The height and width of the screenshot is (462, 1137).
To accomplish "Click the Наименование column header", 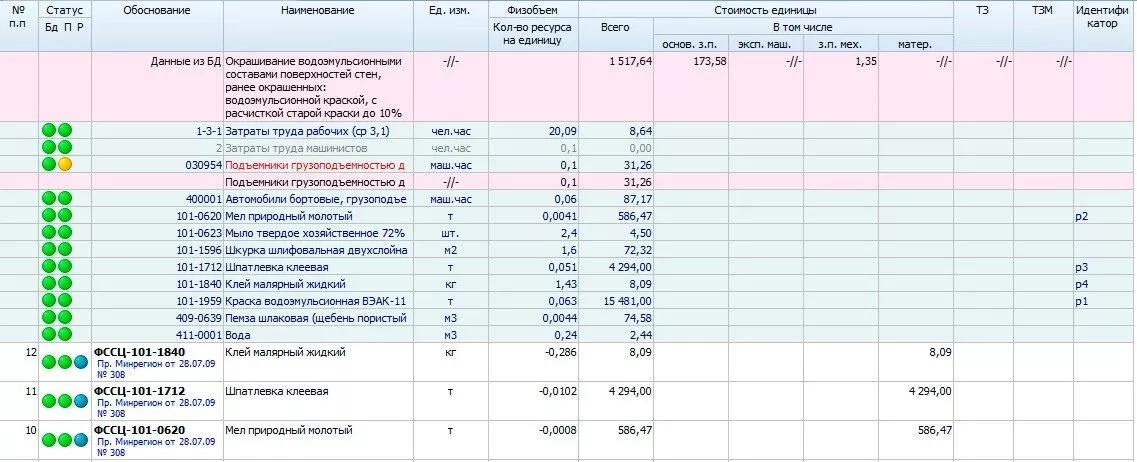I will tap(317, 10).
